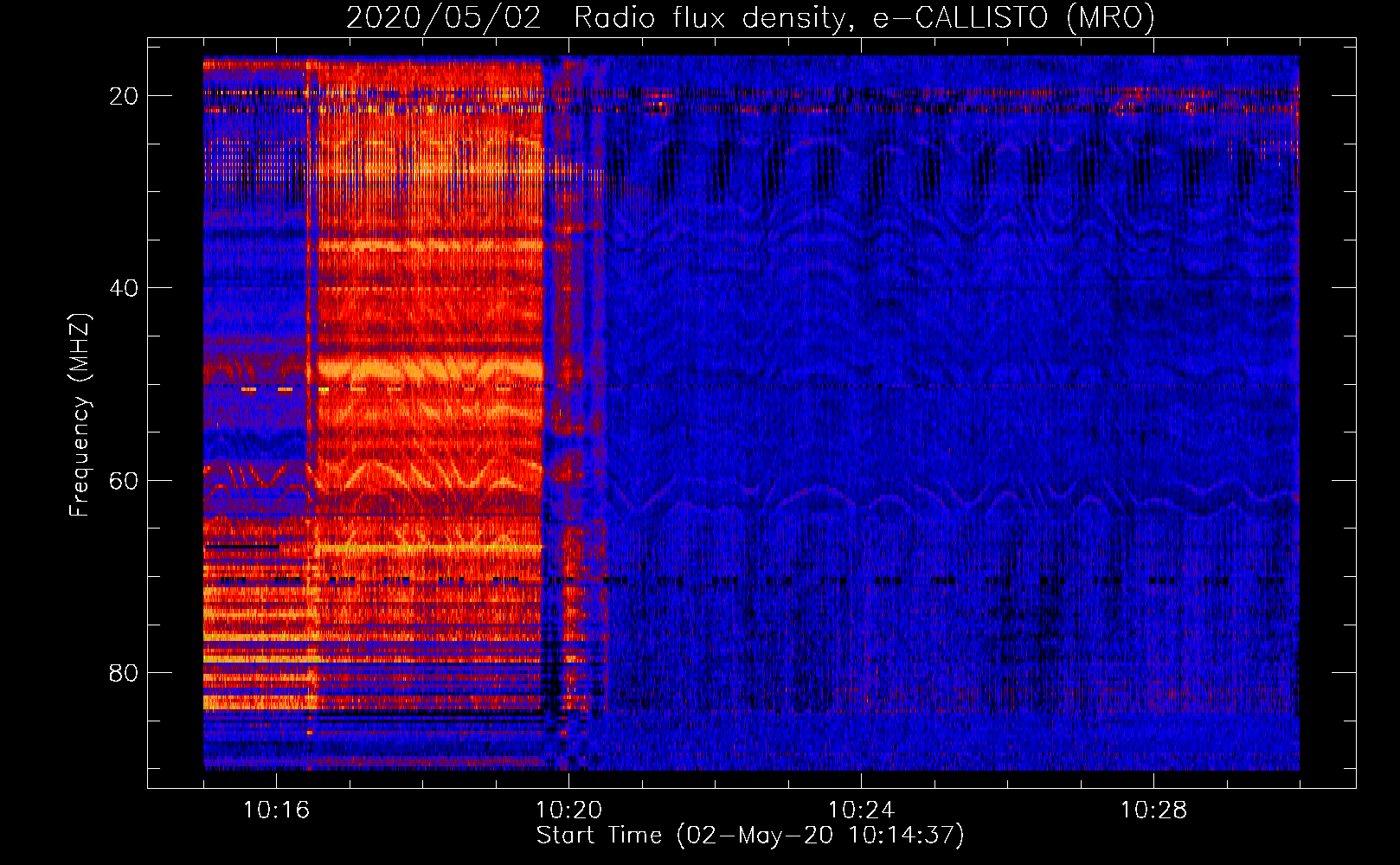Click the plot title 'Radio flux density, e-CALLISTO (MRO)'
Image resolution: width=1400 pixels, height=865 pixels.
(x=864, y=17)
